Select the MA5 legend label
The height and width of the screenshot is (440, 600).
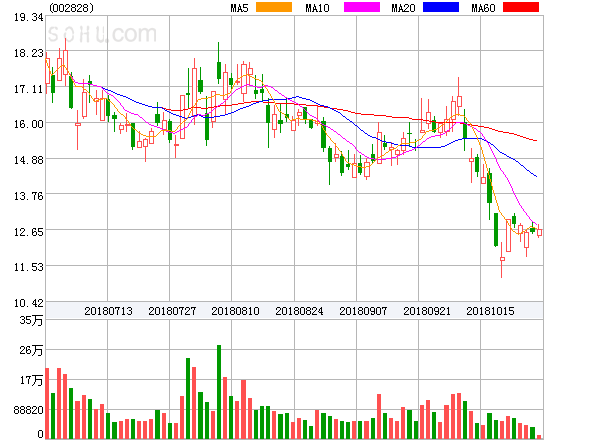point(240,8)
